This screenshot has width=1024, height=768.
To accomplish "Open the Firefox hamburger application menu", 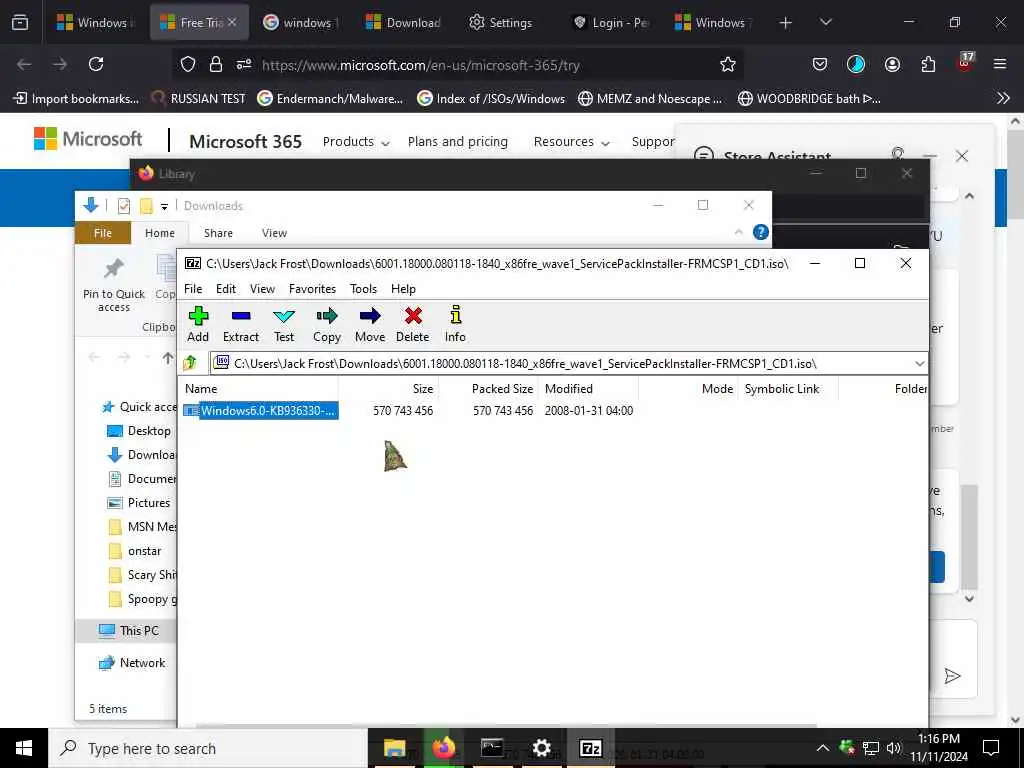I will point(999,64).
